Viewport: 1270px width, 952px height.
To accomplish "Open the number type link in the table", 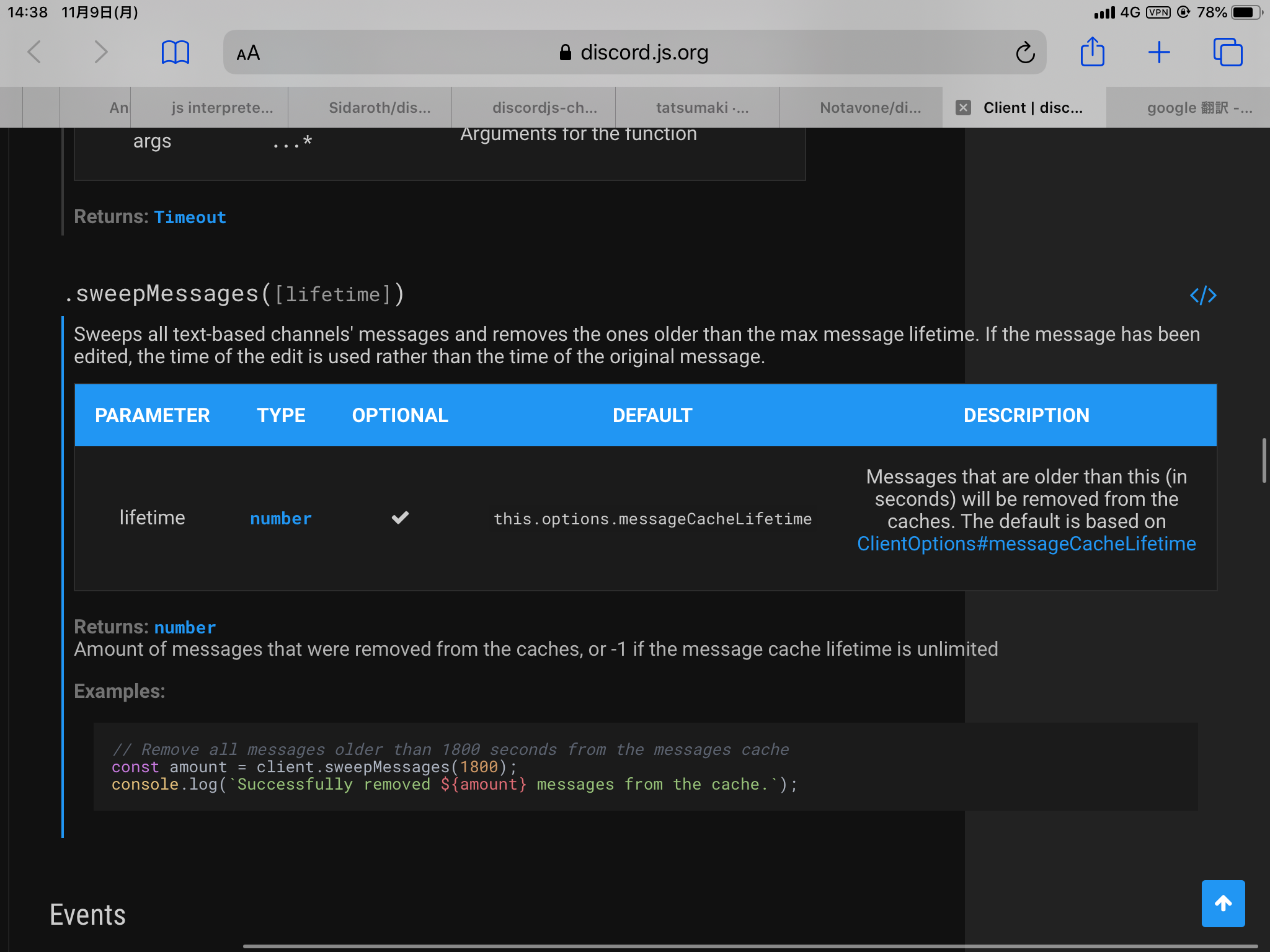I will 280,519.
